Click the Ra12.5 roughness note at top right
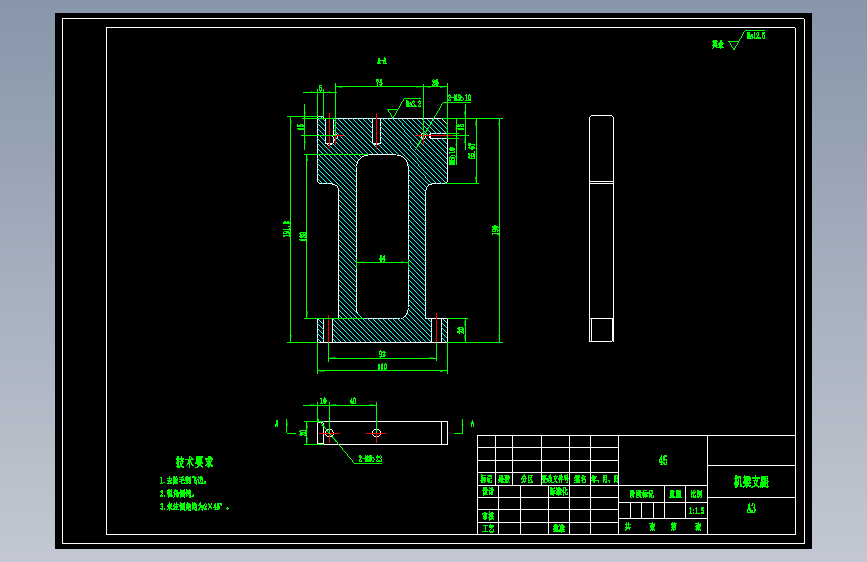Viewport: 867px width, 562px height. (x=756, y=35)
